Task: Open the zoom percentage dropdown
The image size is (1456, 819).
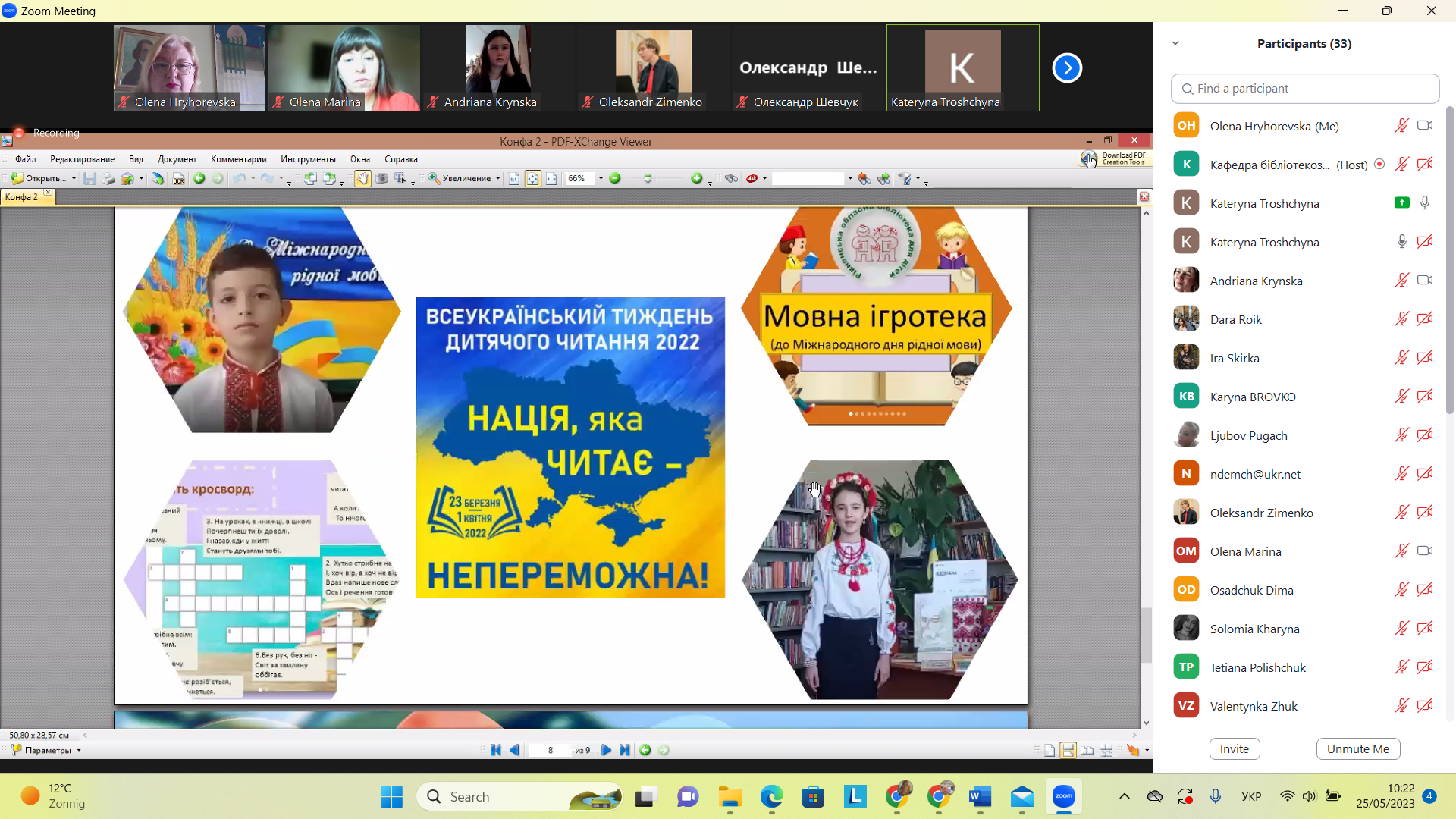Action: pyautogui.click(x=601, y=179)
